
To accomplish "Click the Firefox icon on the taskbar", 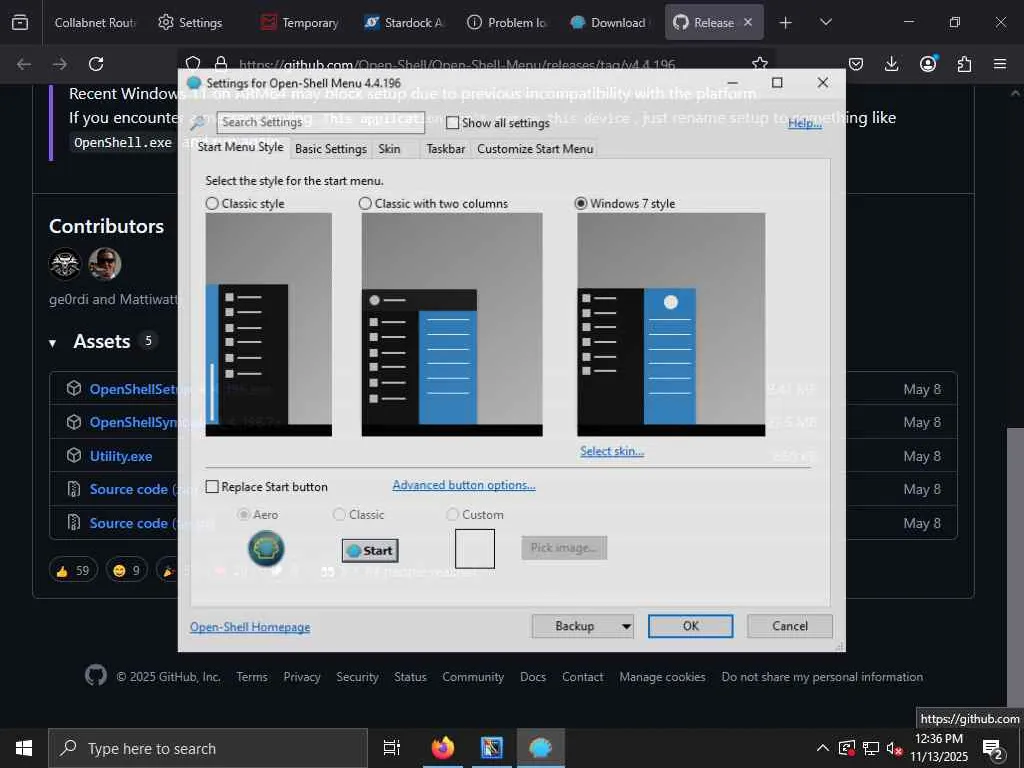I will coord(443,748).
